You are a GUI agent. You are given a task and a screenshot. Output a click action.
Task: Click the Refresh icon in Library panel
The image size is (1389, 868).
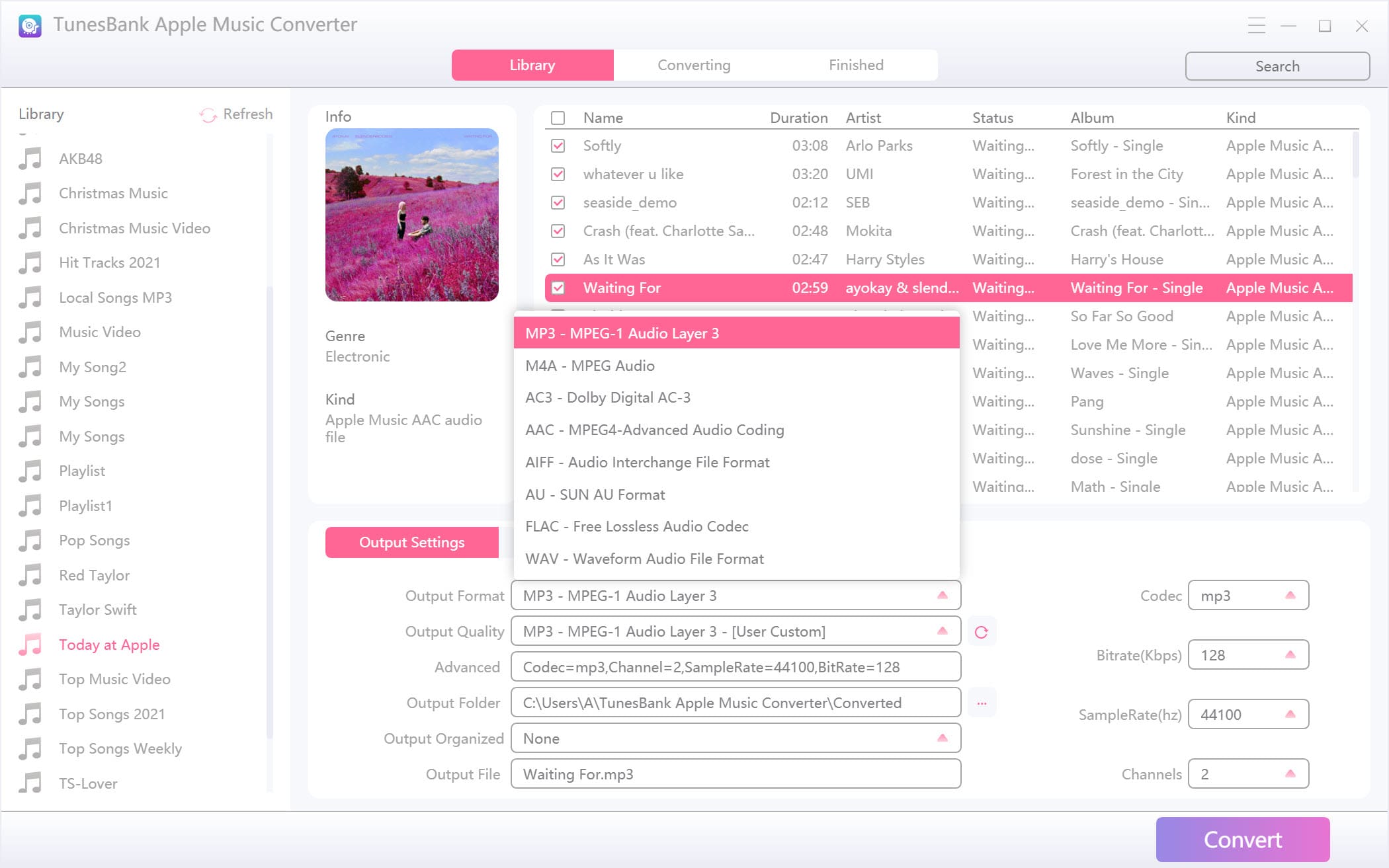click(208, 115)
